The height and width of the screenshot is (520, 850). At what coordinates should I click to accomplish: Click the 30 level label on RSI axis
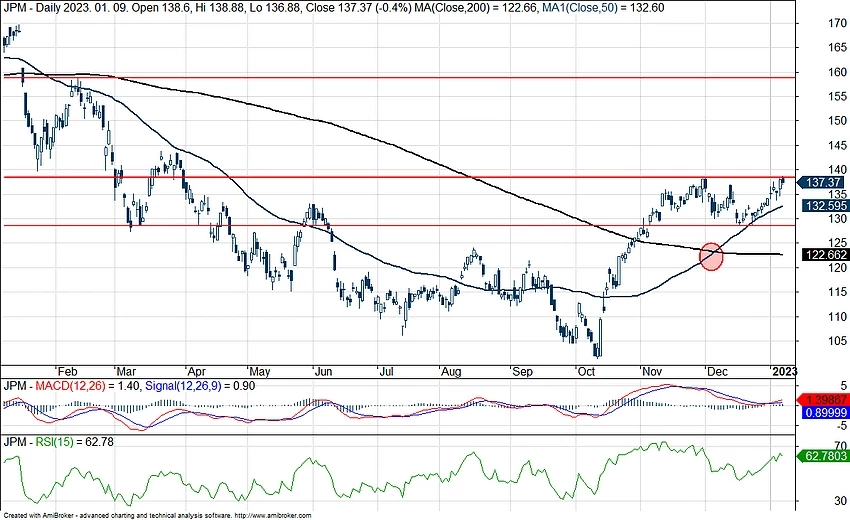(840, 500)
